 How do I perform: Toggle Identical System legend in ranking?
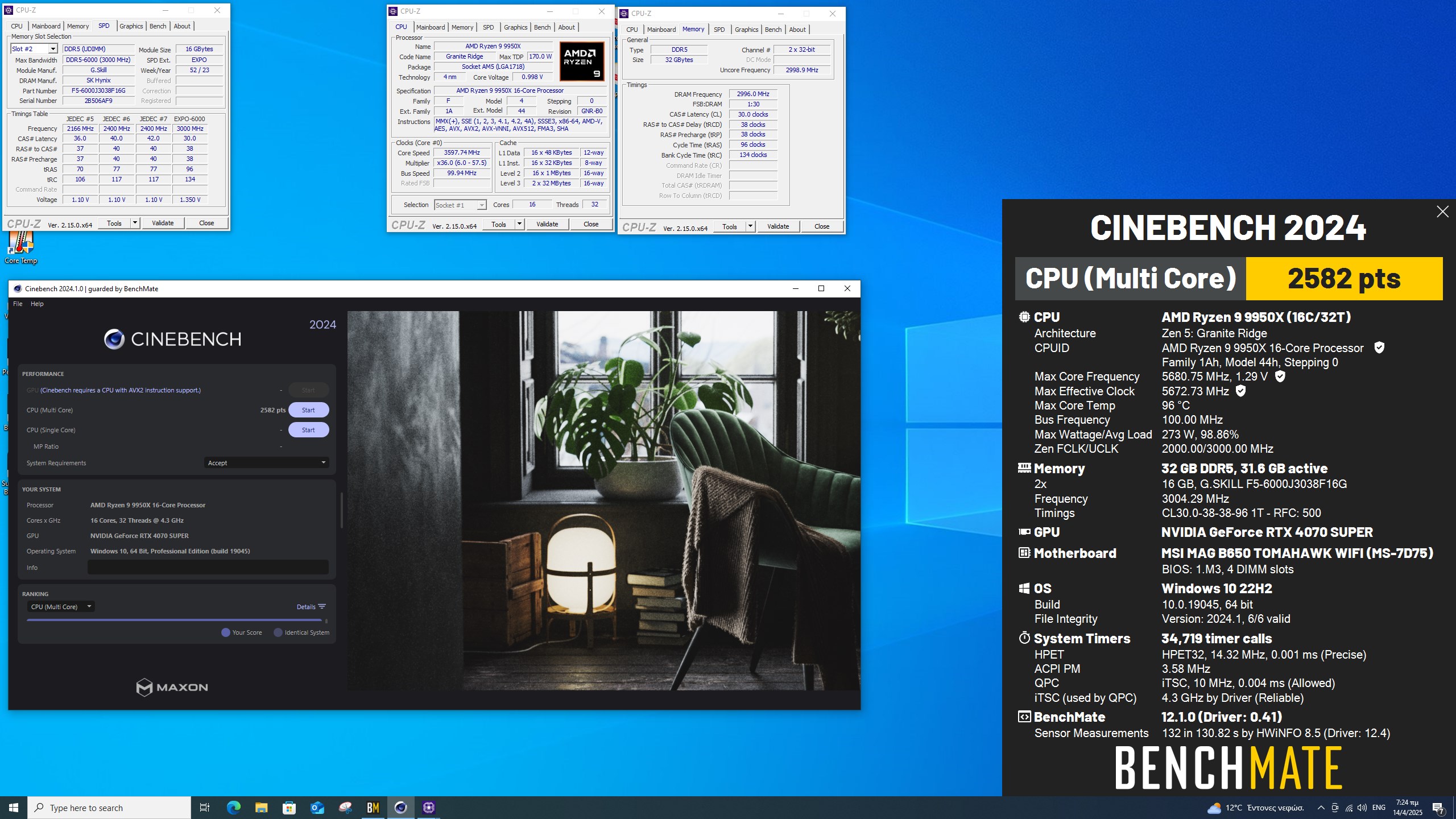(x=301, y=632)
